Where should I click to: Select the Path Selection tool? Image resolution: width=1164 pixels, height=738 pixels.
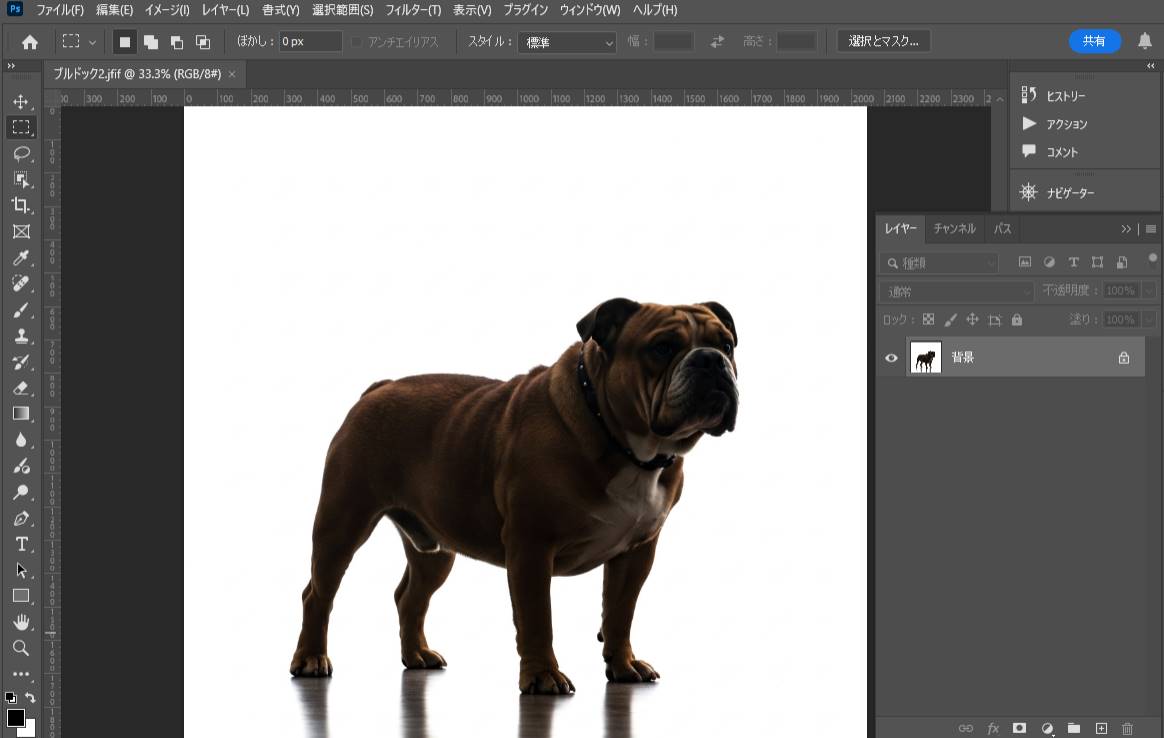pos(21,570)
